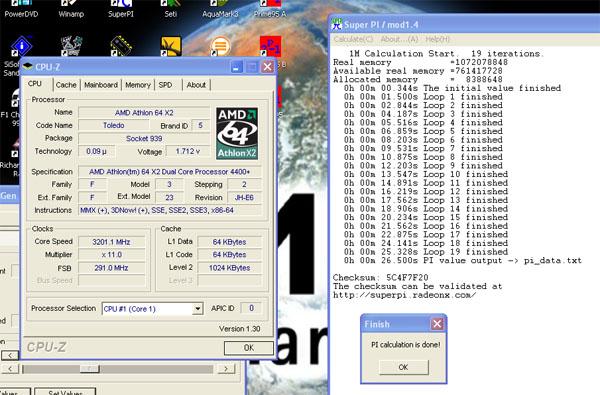This screenshot has width=600, height=395.
Task: Click the left arrow of the horizontal scrollbar
Action: click(10, 369)
